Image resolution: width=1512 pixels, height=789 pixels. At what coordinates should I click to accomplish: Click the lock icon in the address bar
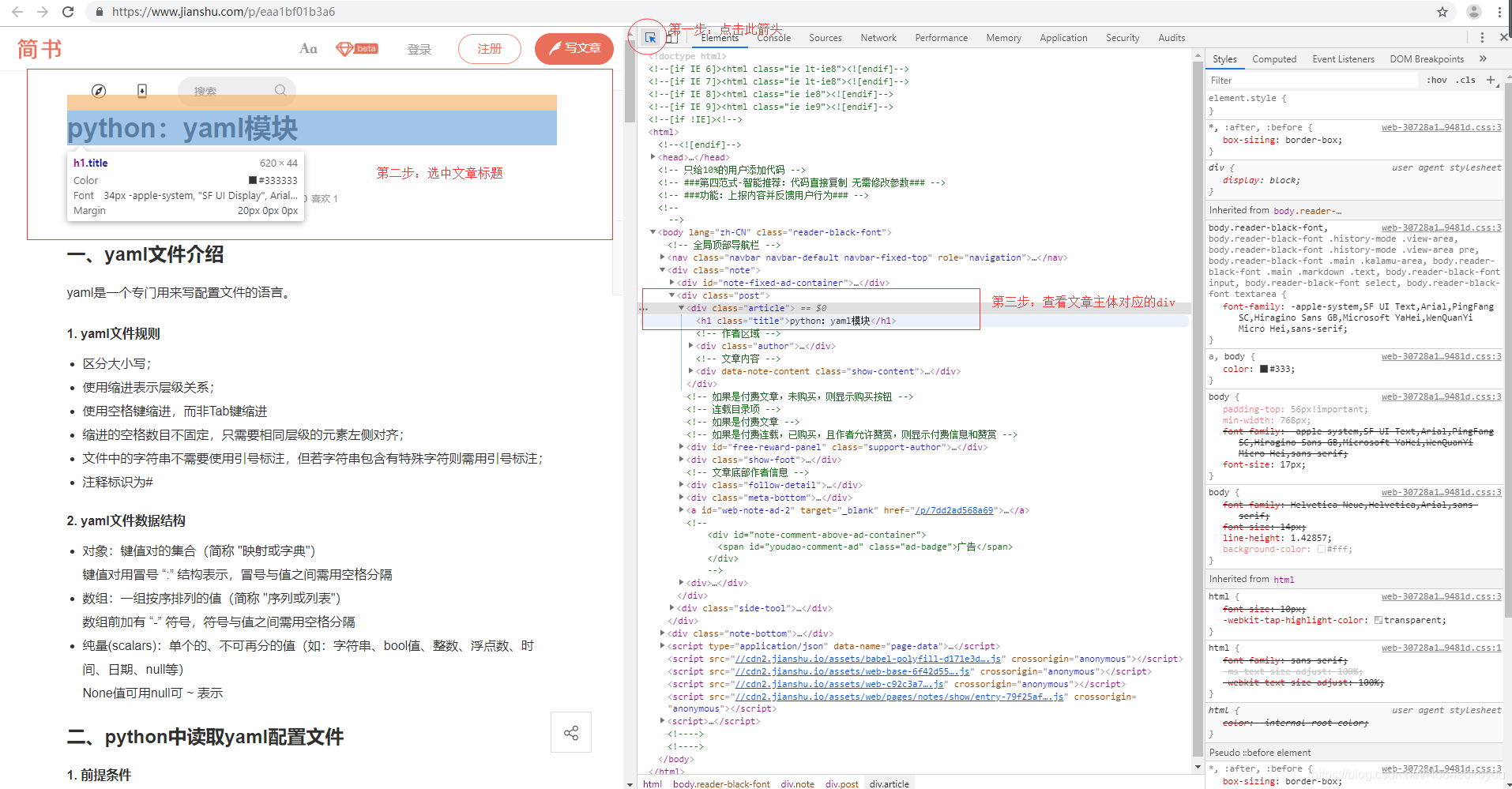pyautogui.click(x=99, y=12)
